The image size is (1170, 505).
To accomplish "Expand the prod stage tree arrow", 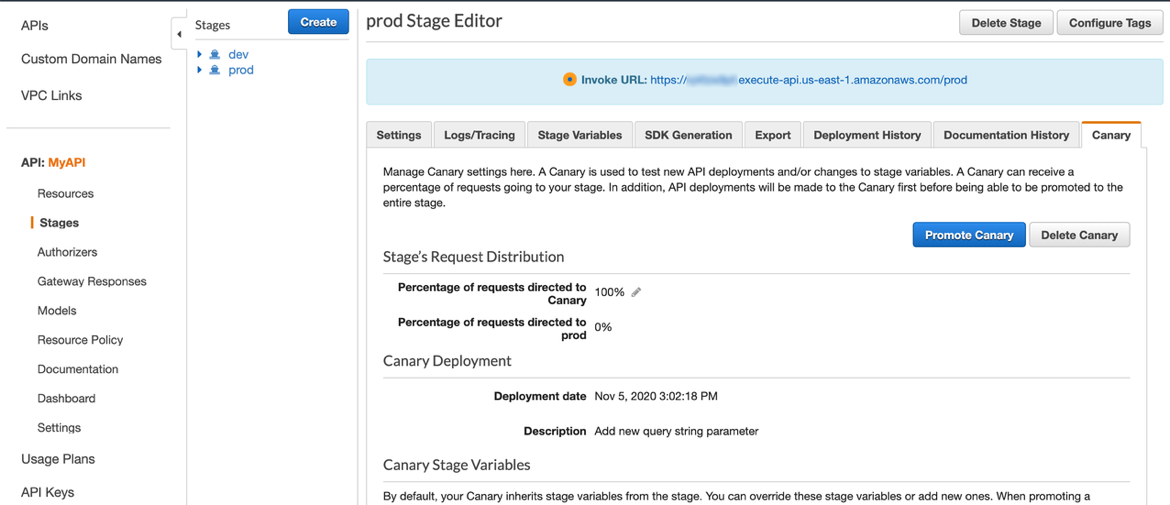I will 200,70.
